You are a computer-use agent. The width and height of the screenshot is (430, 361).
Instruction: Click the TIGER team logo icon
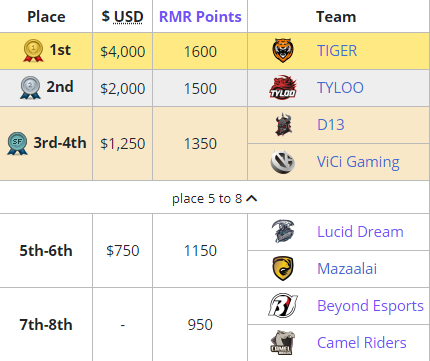click(283, 50)
